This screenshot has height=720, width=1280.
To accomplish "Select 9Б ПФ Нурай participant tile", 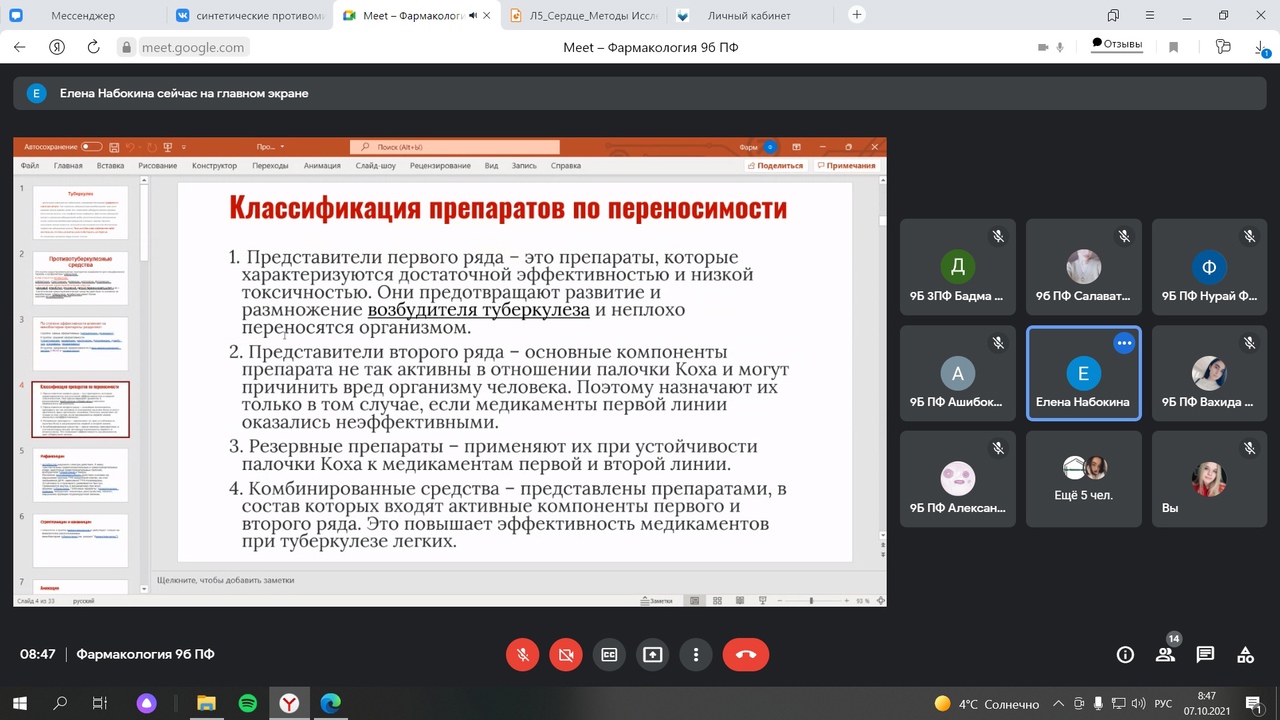I will 1209,268.
